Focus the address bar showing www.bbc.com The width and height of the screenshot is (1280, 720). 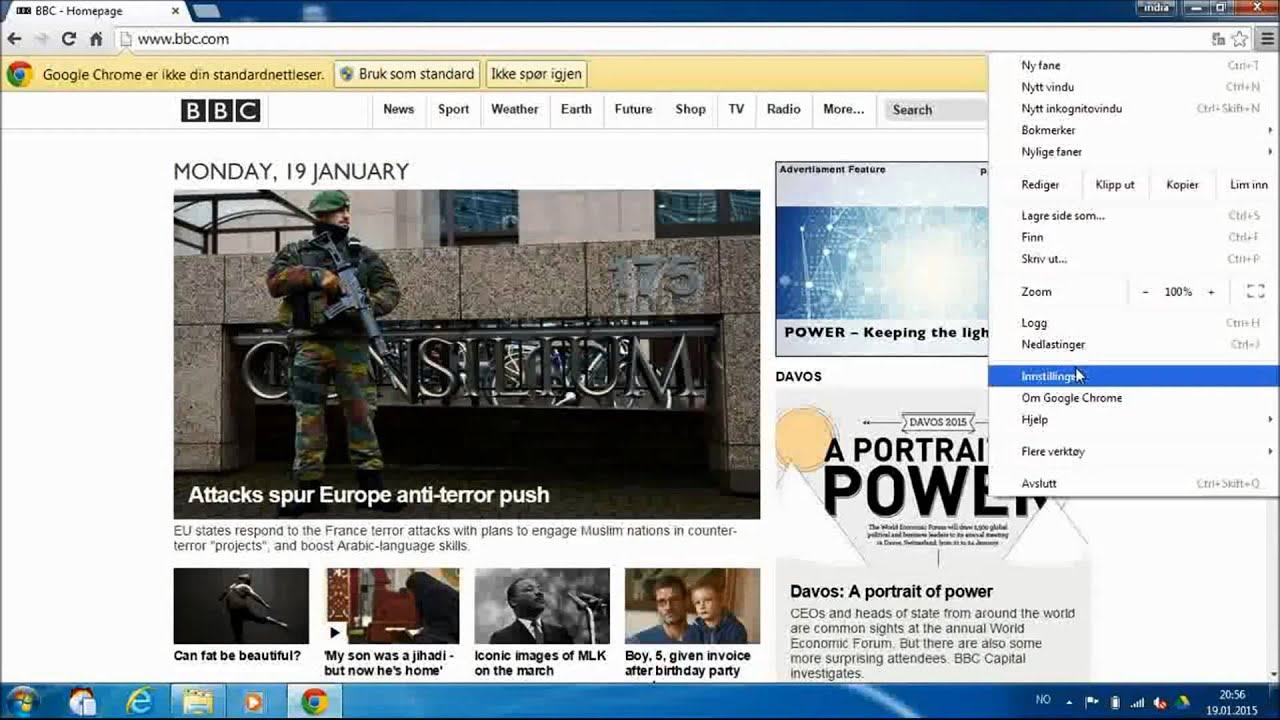tap(660, 39)
